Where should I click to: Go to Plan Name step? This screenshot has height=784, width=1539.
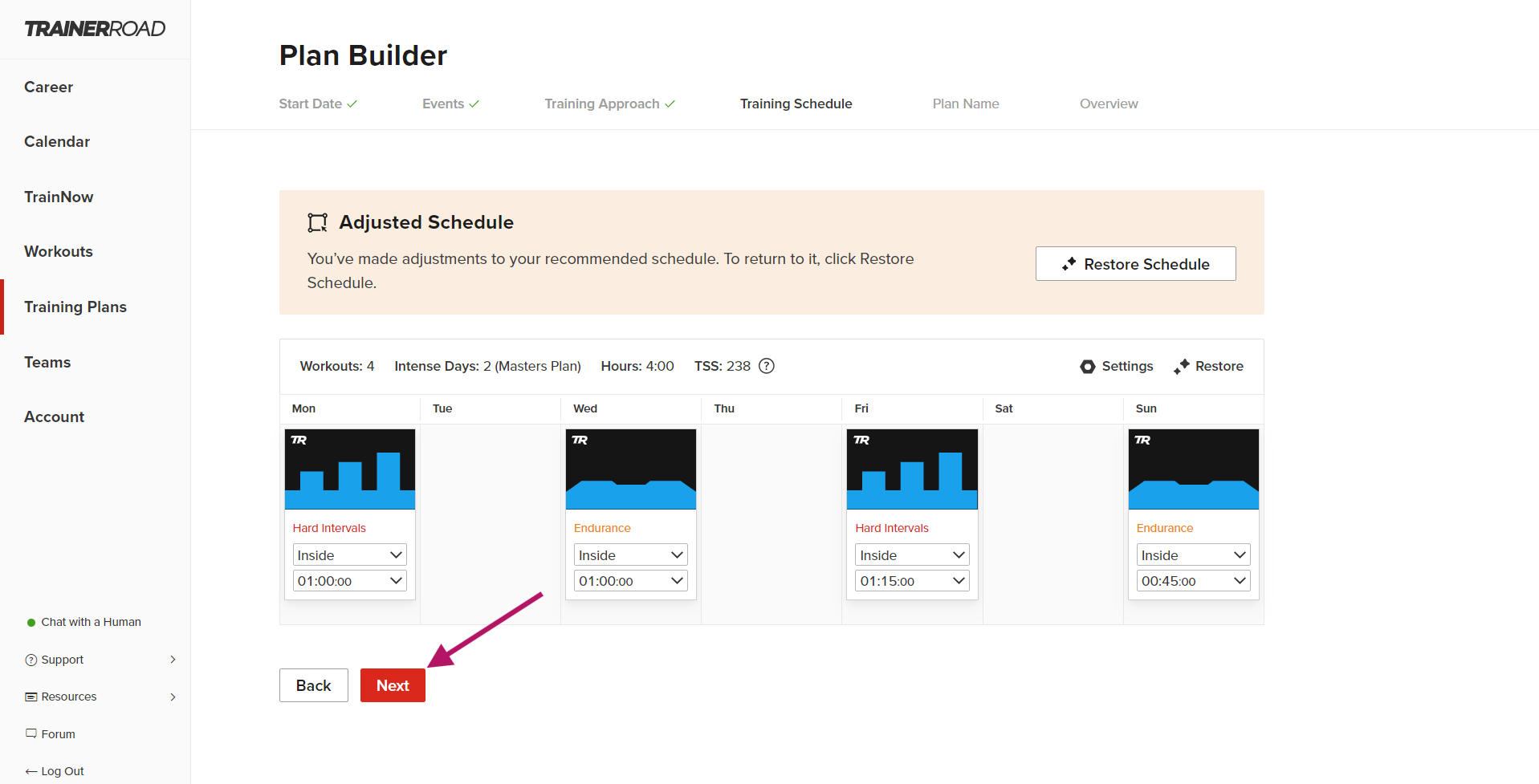tap(966, 104)
